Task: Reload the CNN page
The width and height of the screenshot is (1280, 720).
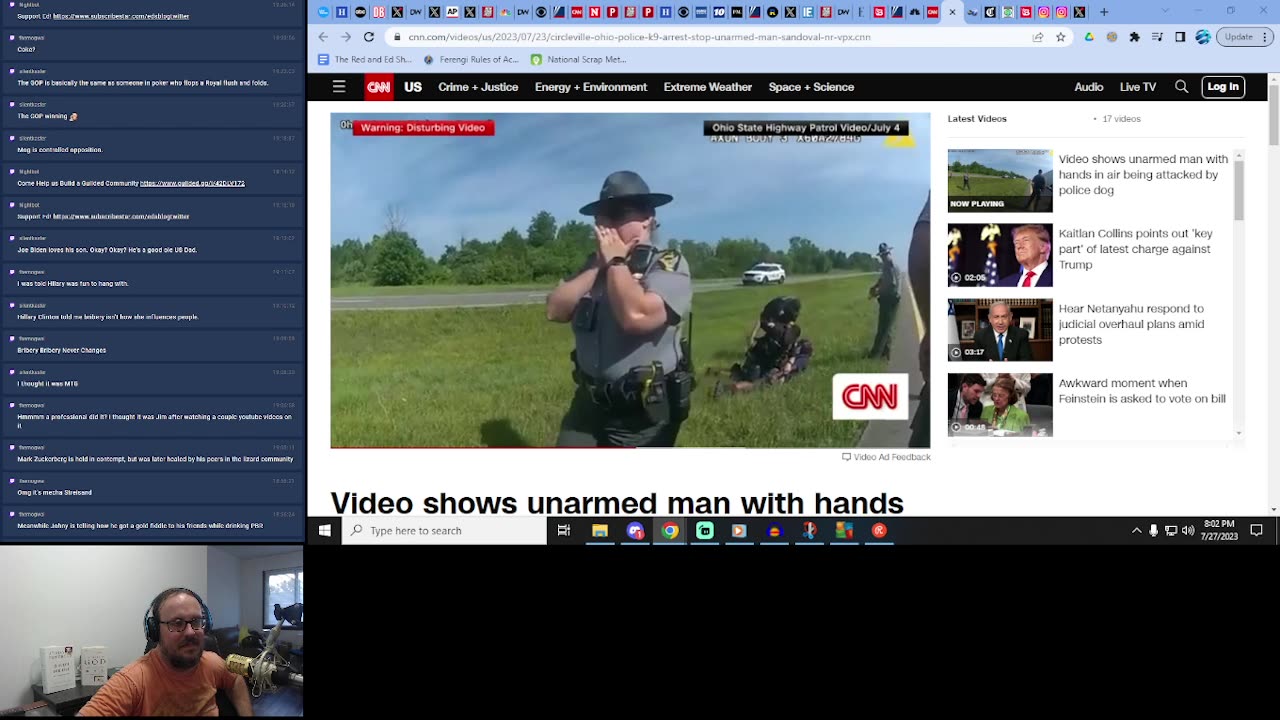Action: 369,37
